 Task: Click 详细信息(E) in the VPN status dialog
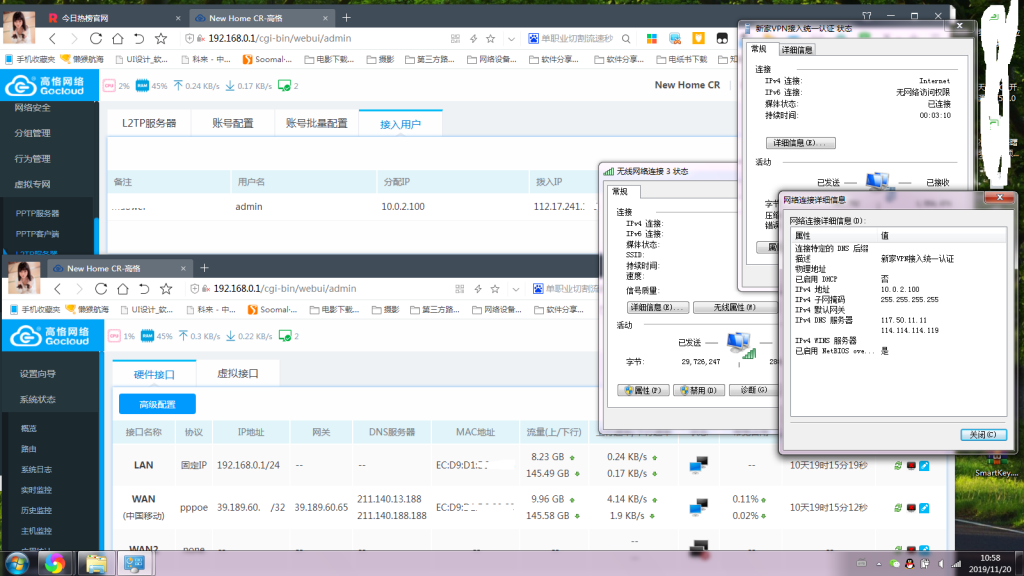(801, 143)
